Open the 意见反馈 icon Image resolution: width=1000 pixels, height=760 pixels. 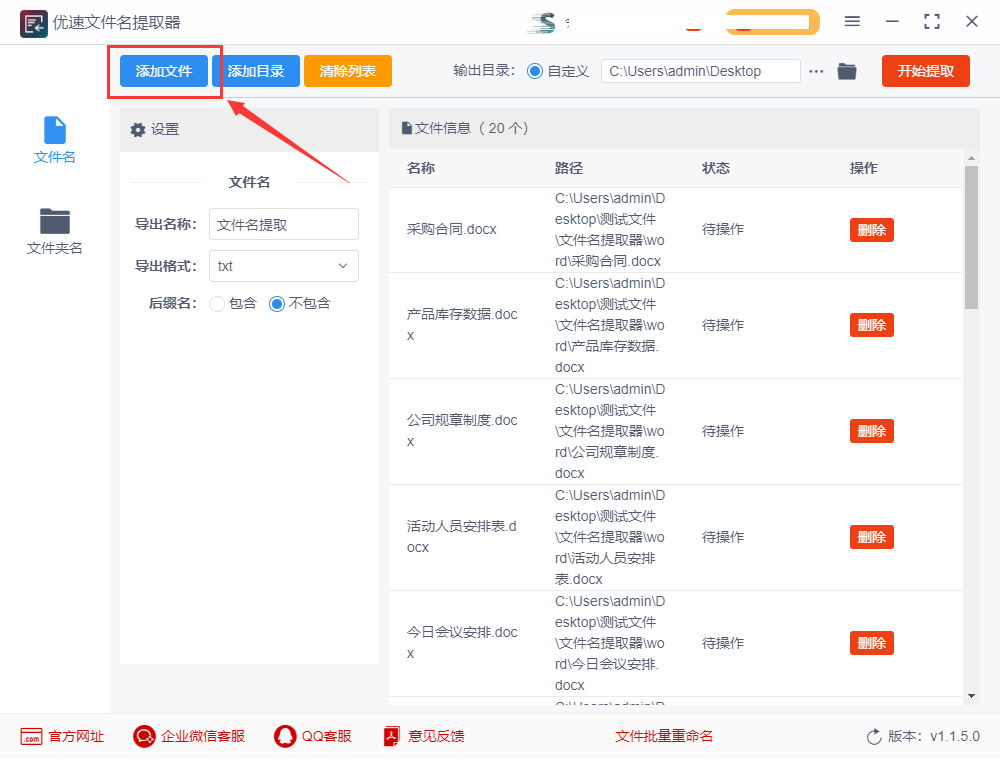392,736
